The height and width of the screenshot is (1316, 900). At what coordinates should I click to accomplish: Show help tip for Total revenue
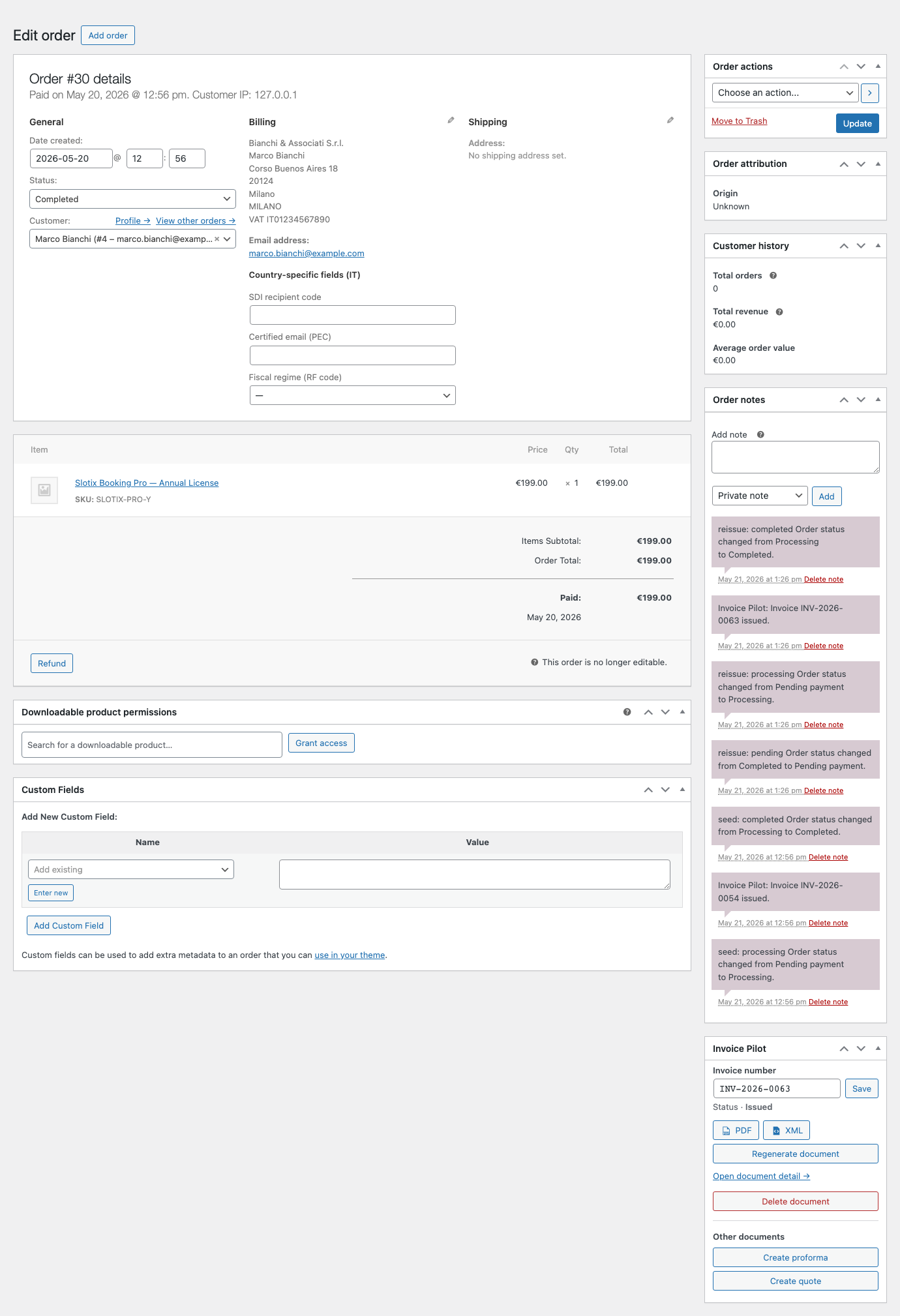point(779,312)
